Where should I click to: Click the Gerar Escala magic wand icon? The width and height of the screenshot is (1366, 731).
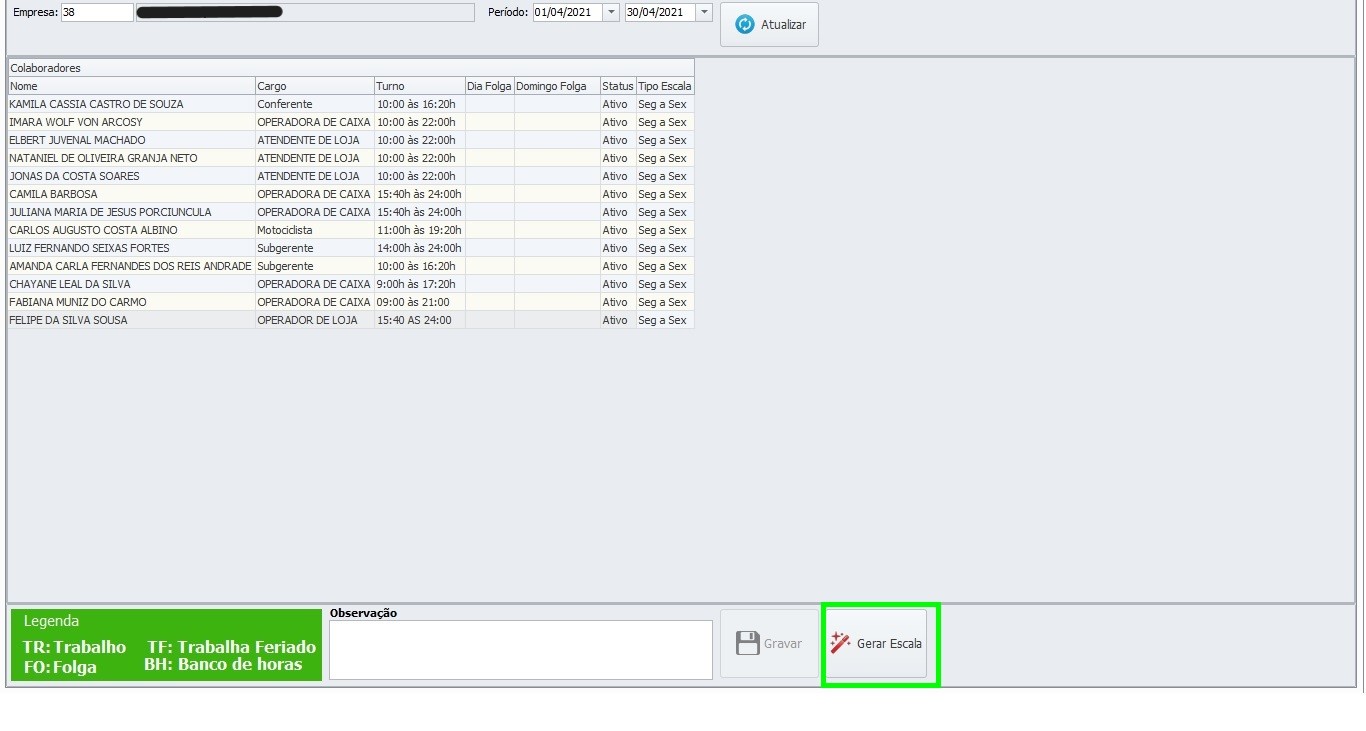(x=840, y=643)
